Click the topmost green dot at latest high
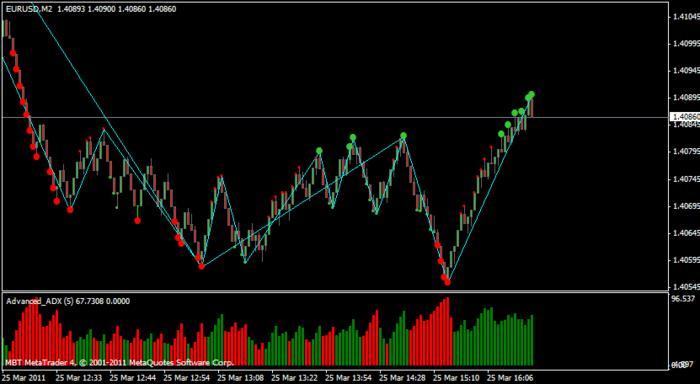This screenshot has width=700, height=384. tap(531, 94)
